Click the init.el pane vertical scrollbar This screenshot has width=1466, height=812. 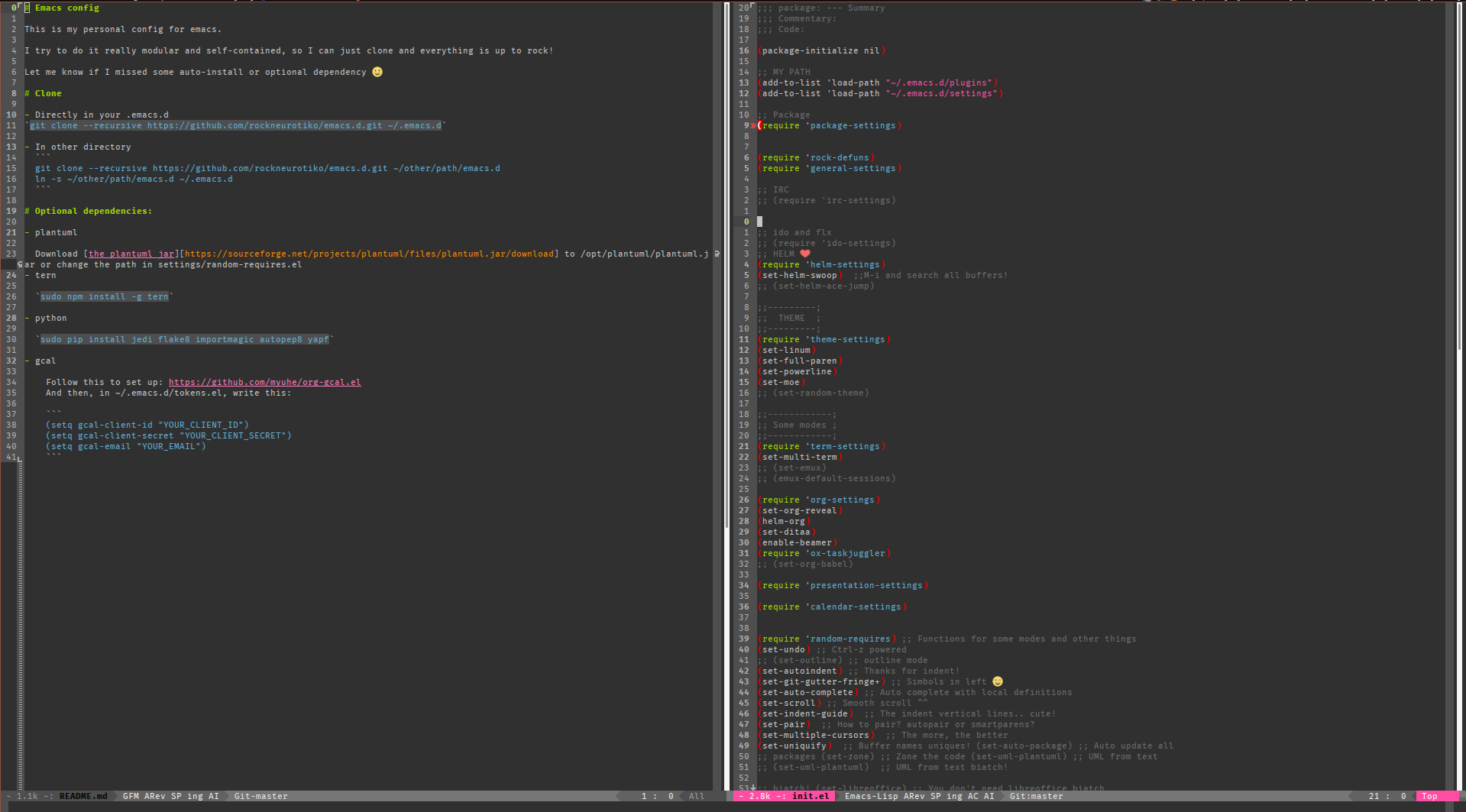(x=1458, y=396)
